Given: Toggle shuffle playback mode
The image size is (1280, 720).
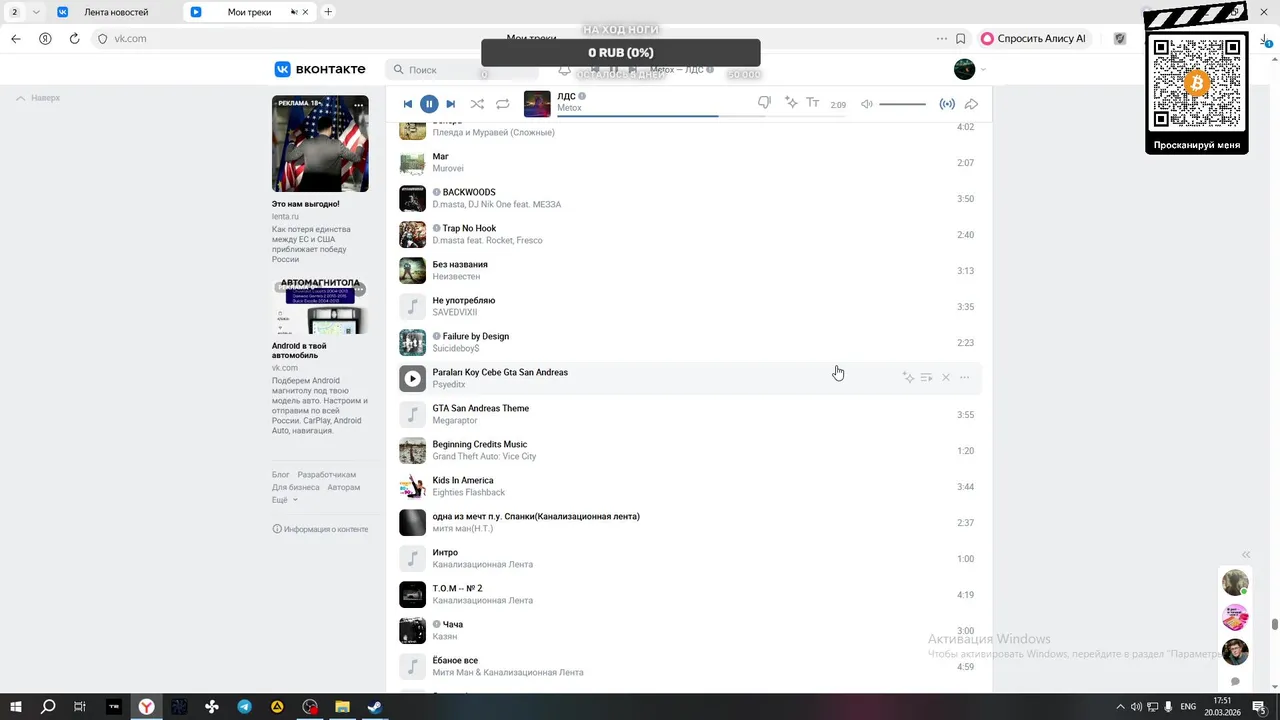Looking at the screenshot, I should click(x=477, y=104).
